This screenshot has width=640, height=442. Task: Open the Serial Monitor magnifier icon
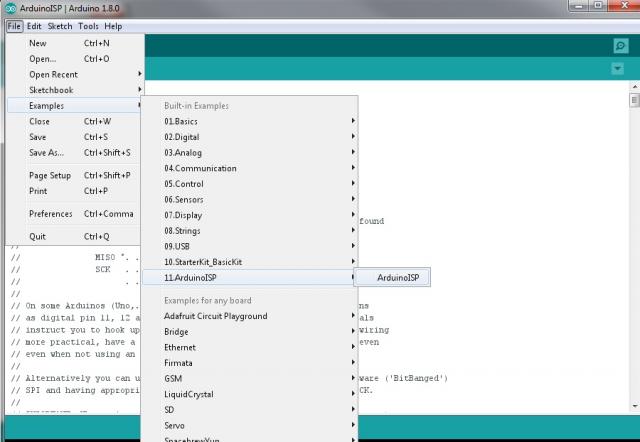[620, 46]
